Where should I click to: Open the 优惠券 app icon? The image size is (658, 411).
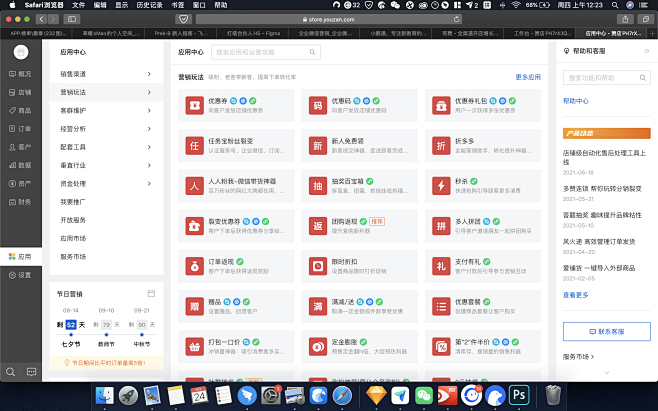pyautogui.click(x=194, y=105)
